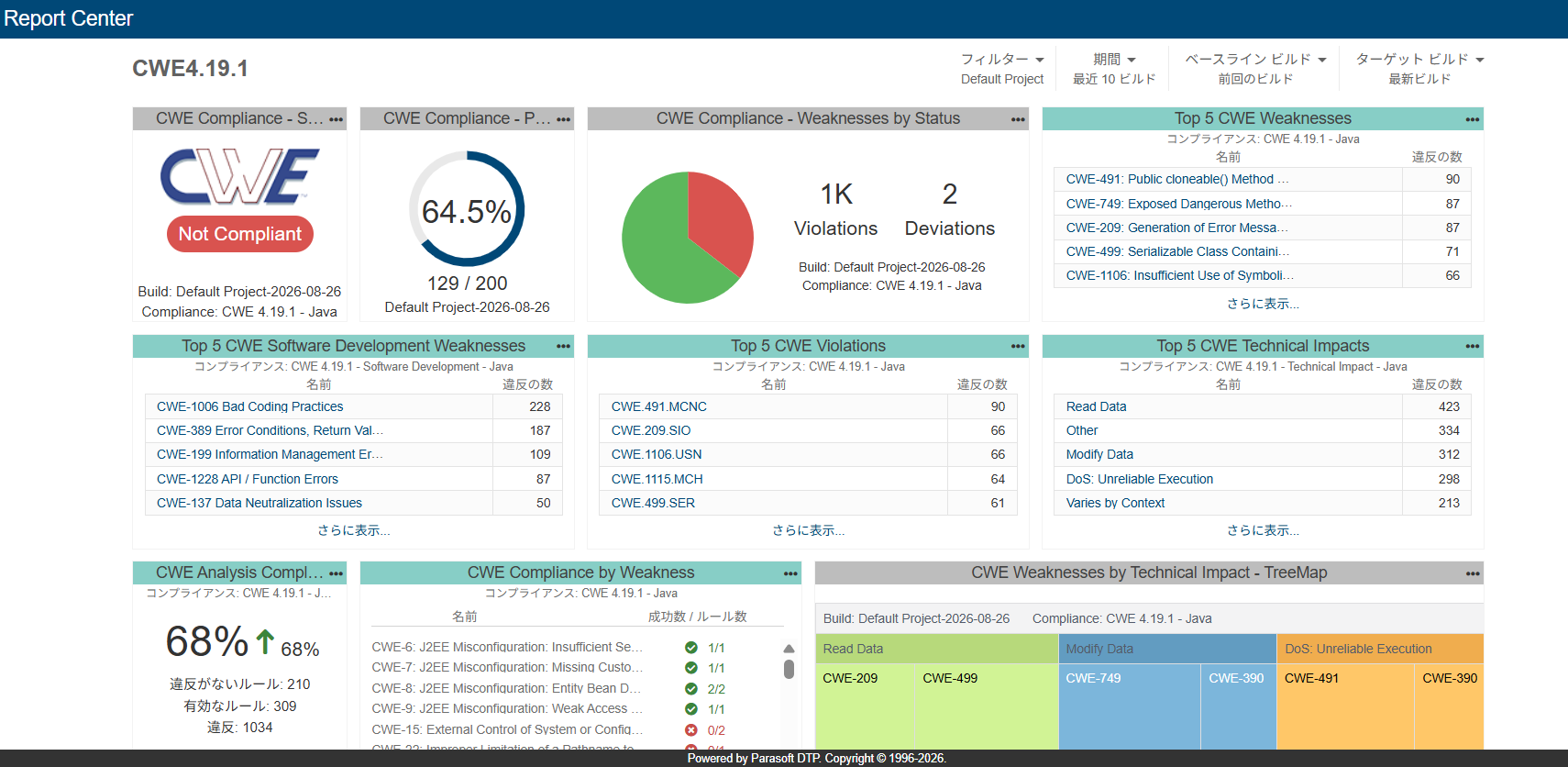This screenshot has height=767, width=1568.
Task: Open the 期間 period dropdown
Action: [x=1114, y=60]
